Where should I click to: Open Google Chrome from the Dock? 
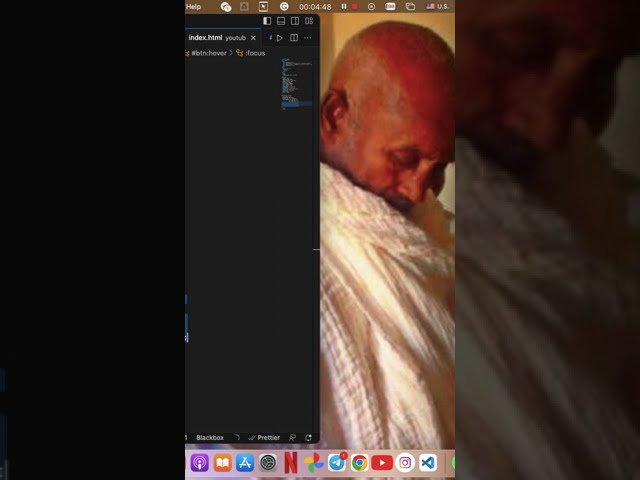point(359,463)
